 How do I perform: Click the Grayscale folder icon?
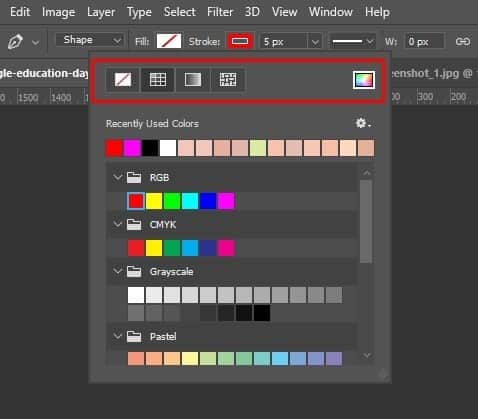pos(134,271)
